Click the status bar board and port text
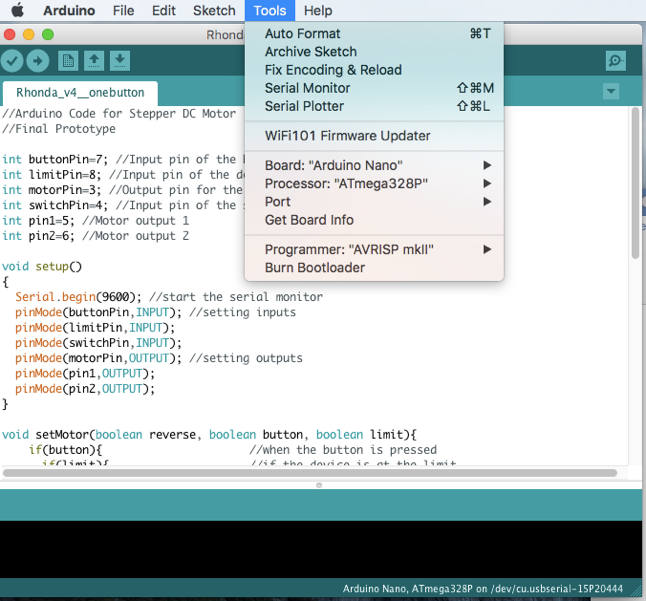The width and height of the screenshot is (646, 601). tap(482, 589)
